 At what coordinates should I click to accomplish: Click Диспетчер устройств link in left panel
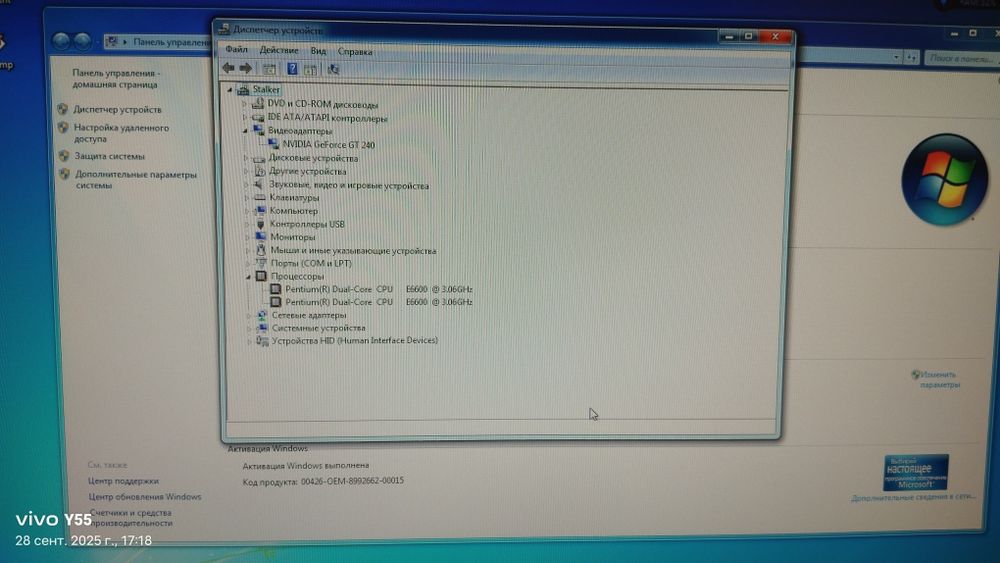coord(117,110)
